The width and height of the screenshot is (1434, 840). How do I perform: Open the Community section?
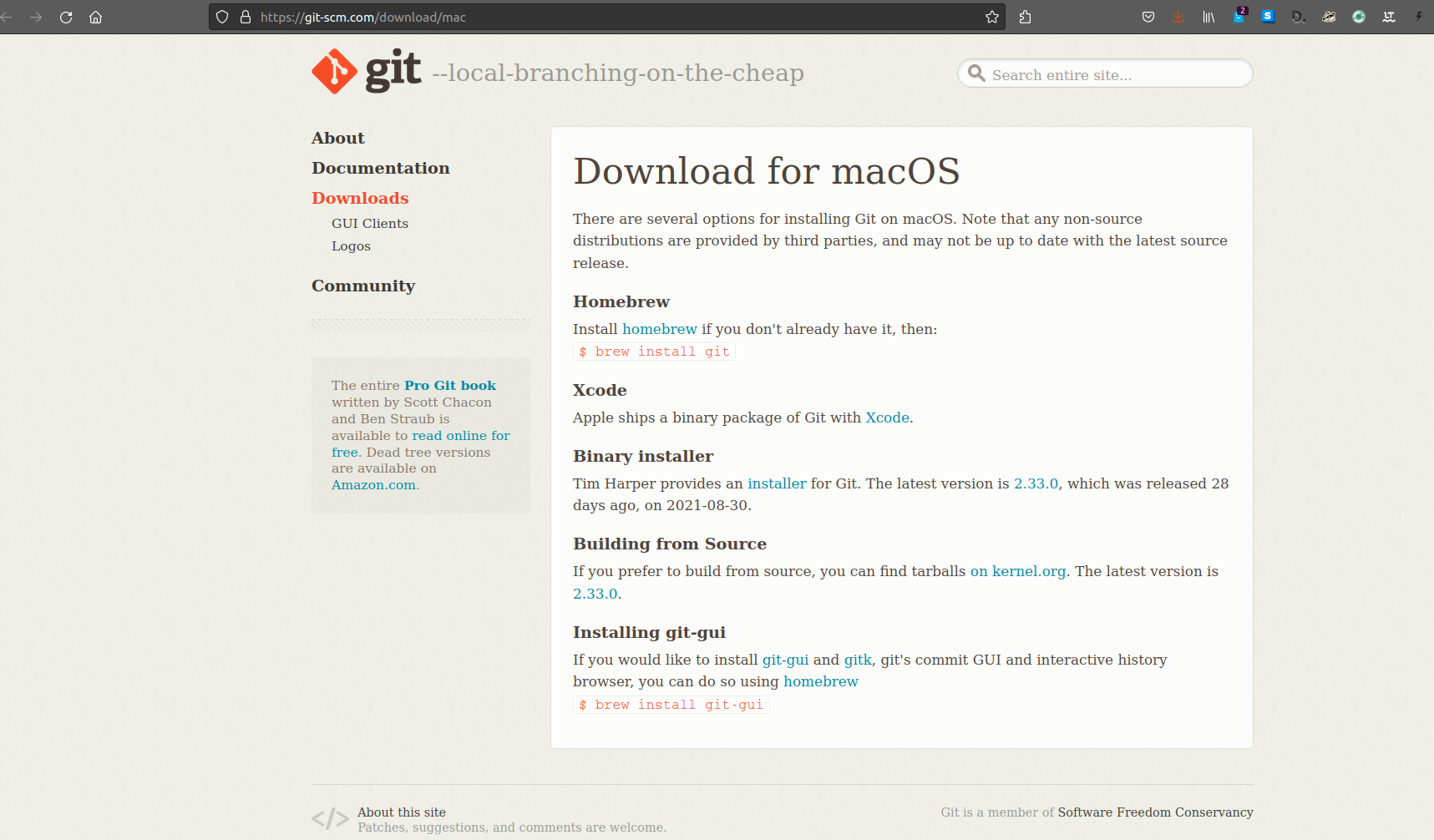coord(363,286)
